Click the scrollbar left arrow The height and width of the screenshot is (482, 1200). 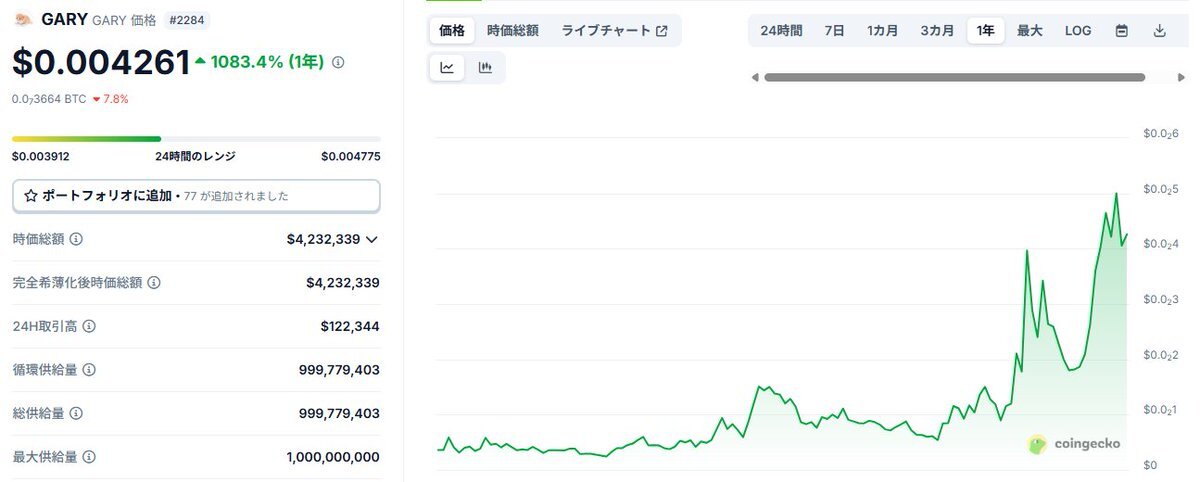pos(755,77)
